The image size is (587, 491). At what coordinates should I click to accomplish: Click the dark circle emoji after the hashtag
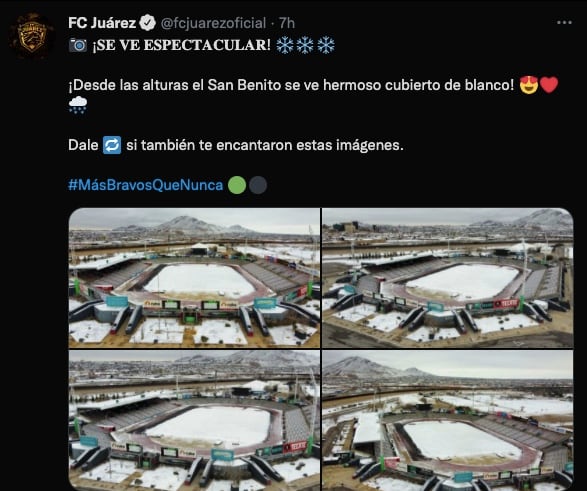[x=258, y=185]
